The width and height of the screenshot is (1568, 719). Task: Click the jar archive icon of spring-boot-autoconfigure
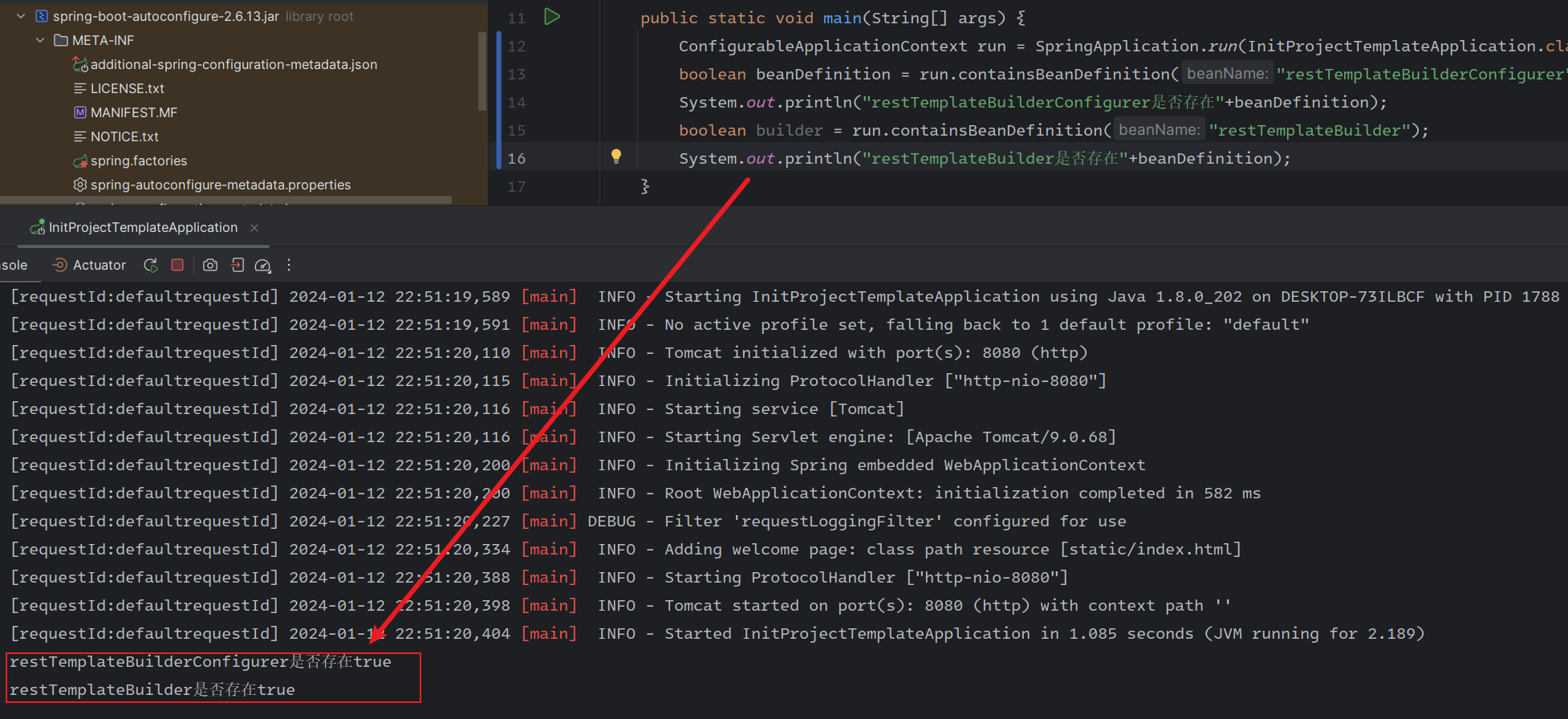pos(42,16)
